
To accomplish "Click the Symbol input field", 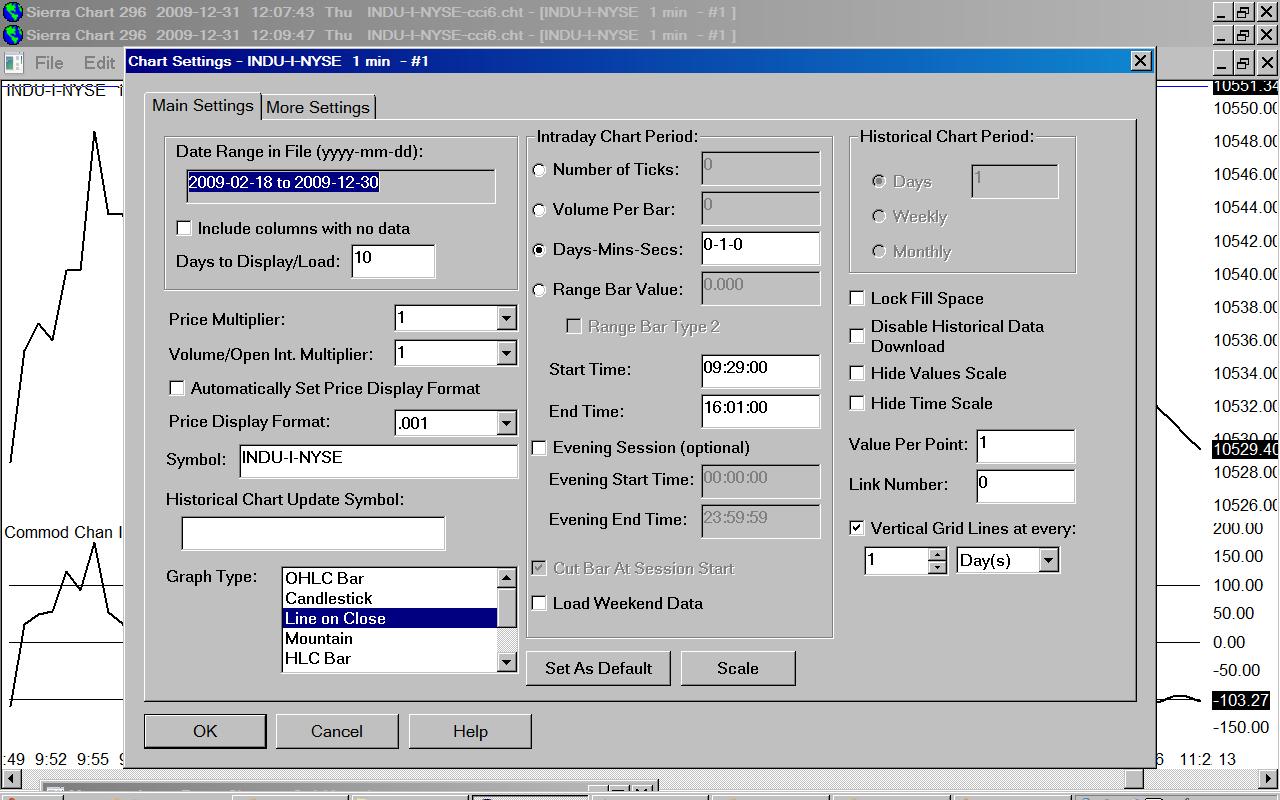I will (x=379, y=460).
